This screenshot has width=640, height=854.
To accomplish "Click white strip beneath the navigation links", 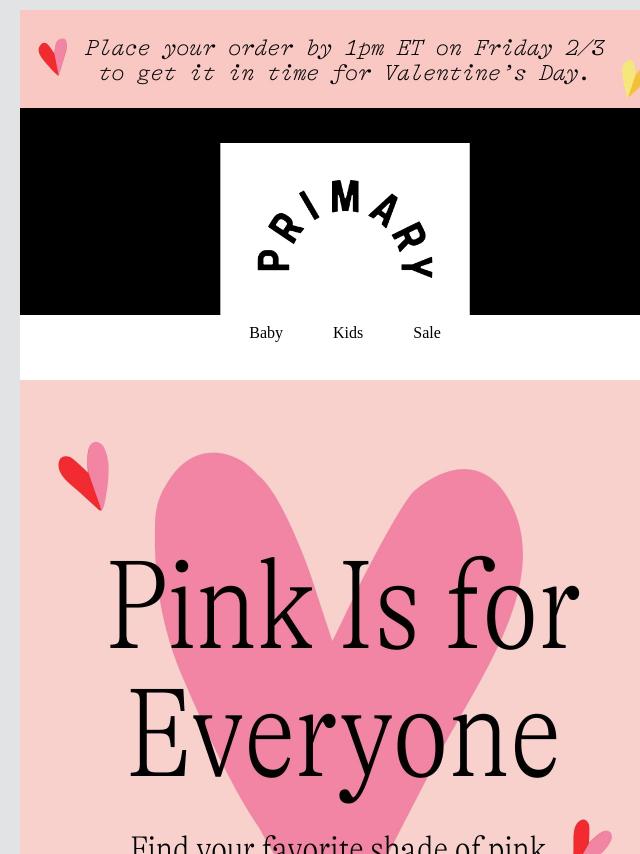I will (330, 364).
